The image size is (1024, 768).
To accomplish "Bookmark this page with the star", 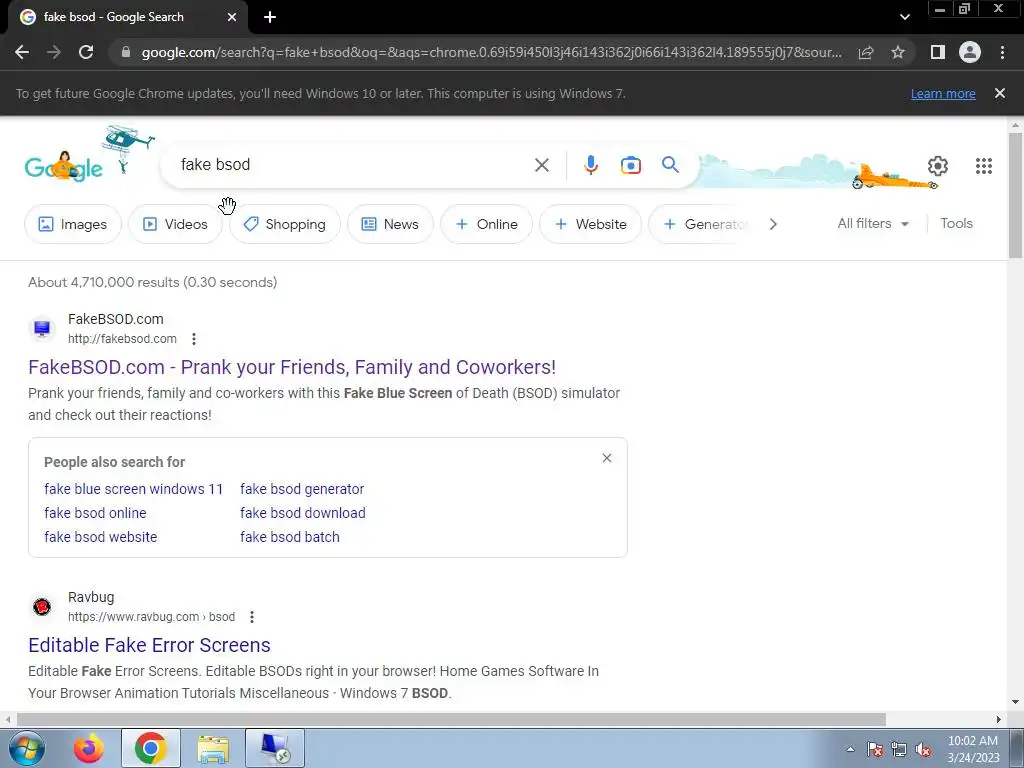I will pyautogui.click(x=898, y=52).
